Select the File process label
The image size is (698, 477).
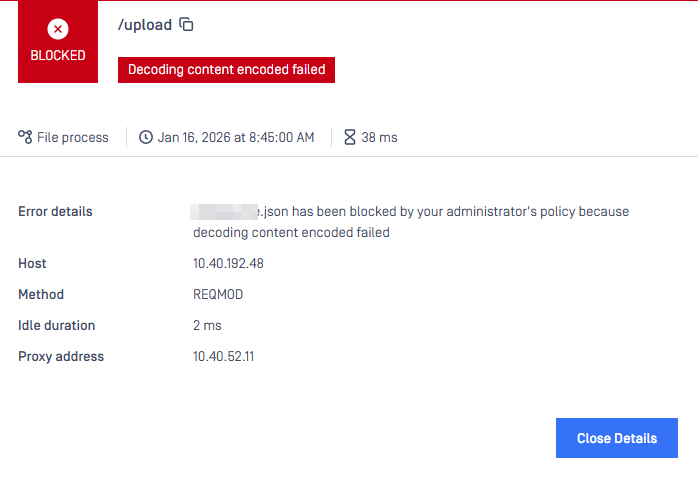(x=72, y=137)
